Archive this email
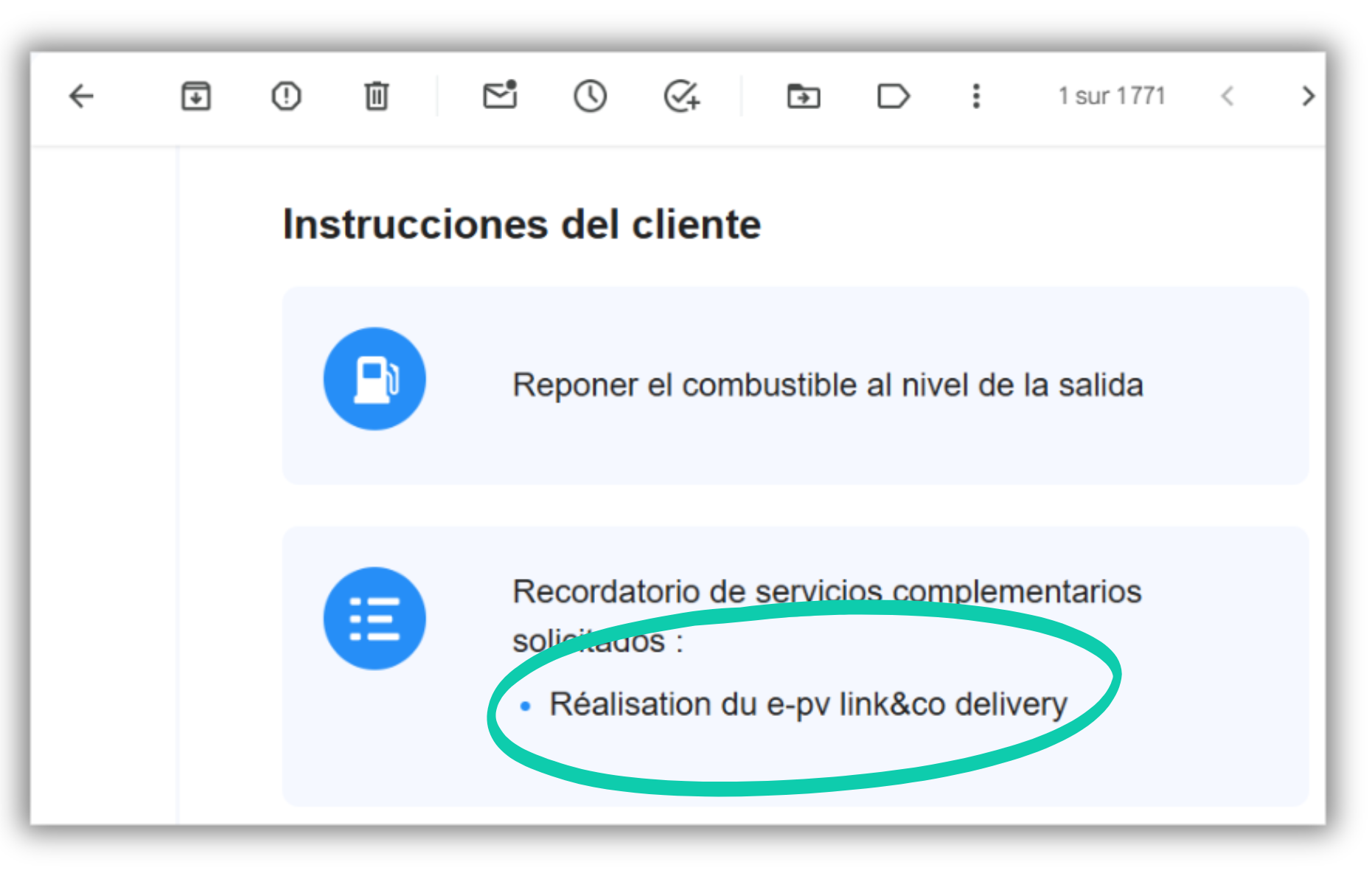This screenshot has width=1372, height=890. [x=196, y=96]
